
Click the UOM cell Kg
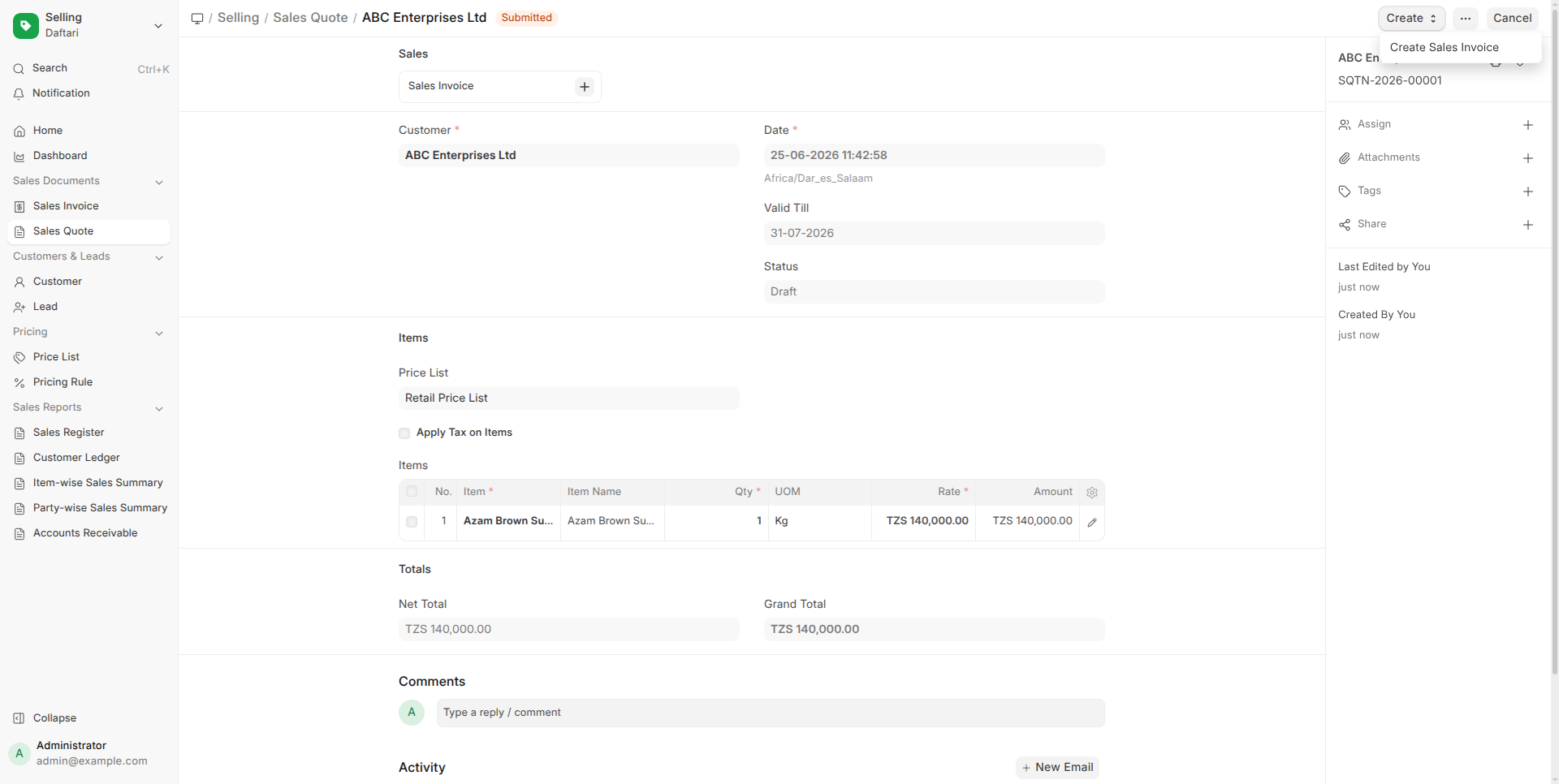820,521
